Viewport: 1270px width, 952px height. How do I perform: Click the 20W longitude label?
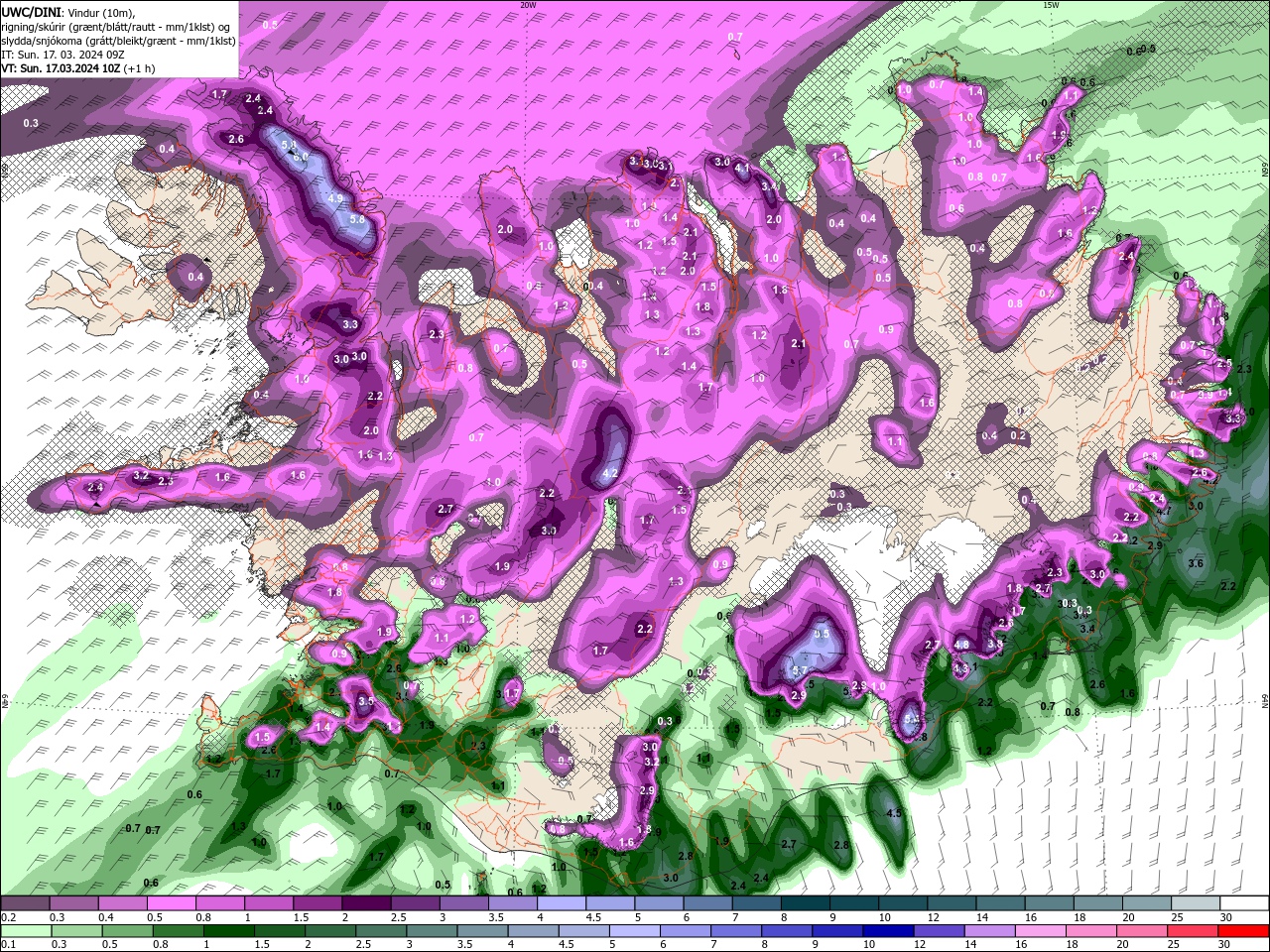coord(528,4)
